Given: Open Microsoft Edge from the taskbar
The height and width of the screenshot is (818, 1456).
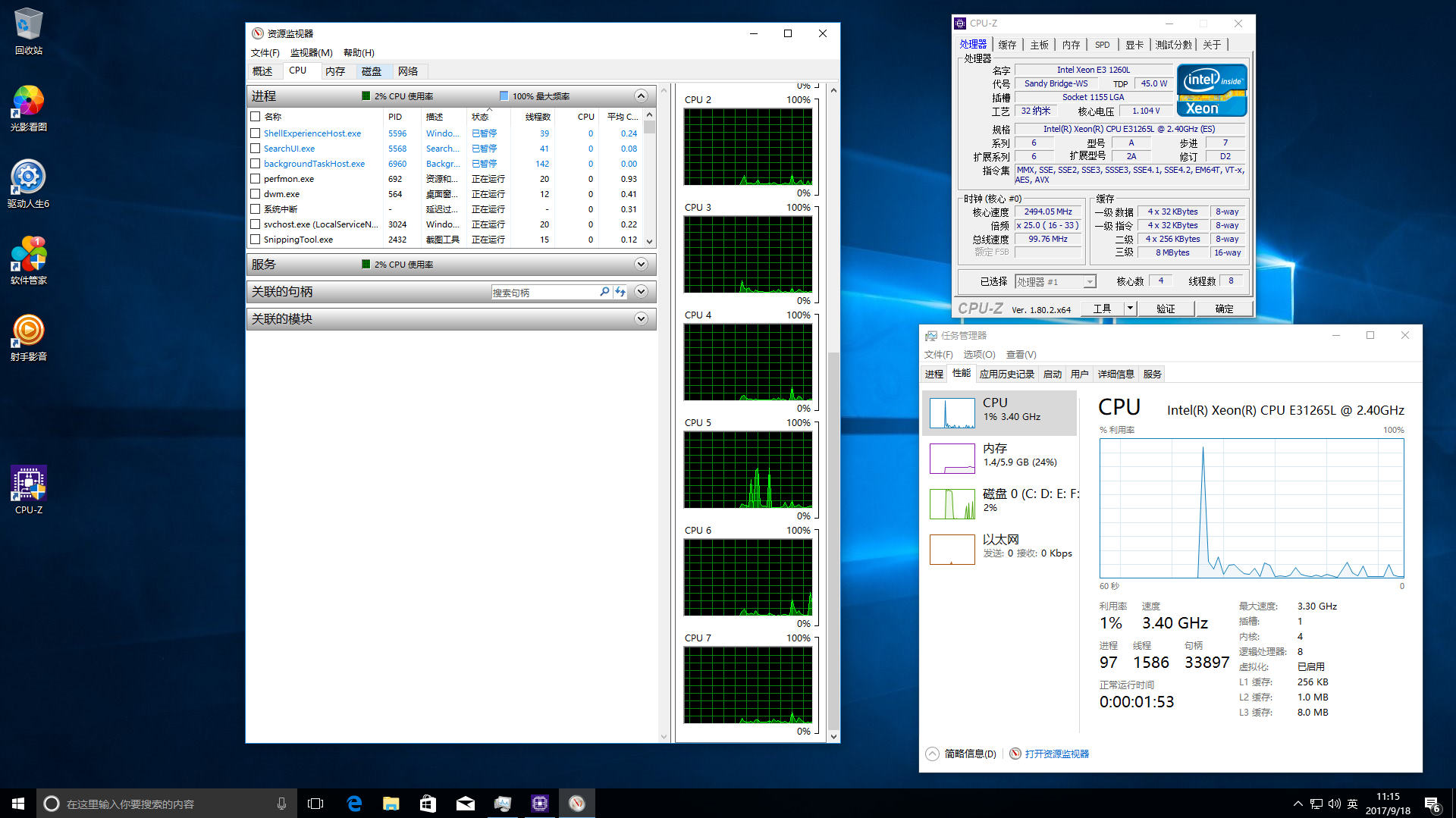Looking at the screenshot, I should 353,804.
